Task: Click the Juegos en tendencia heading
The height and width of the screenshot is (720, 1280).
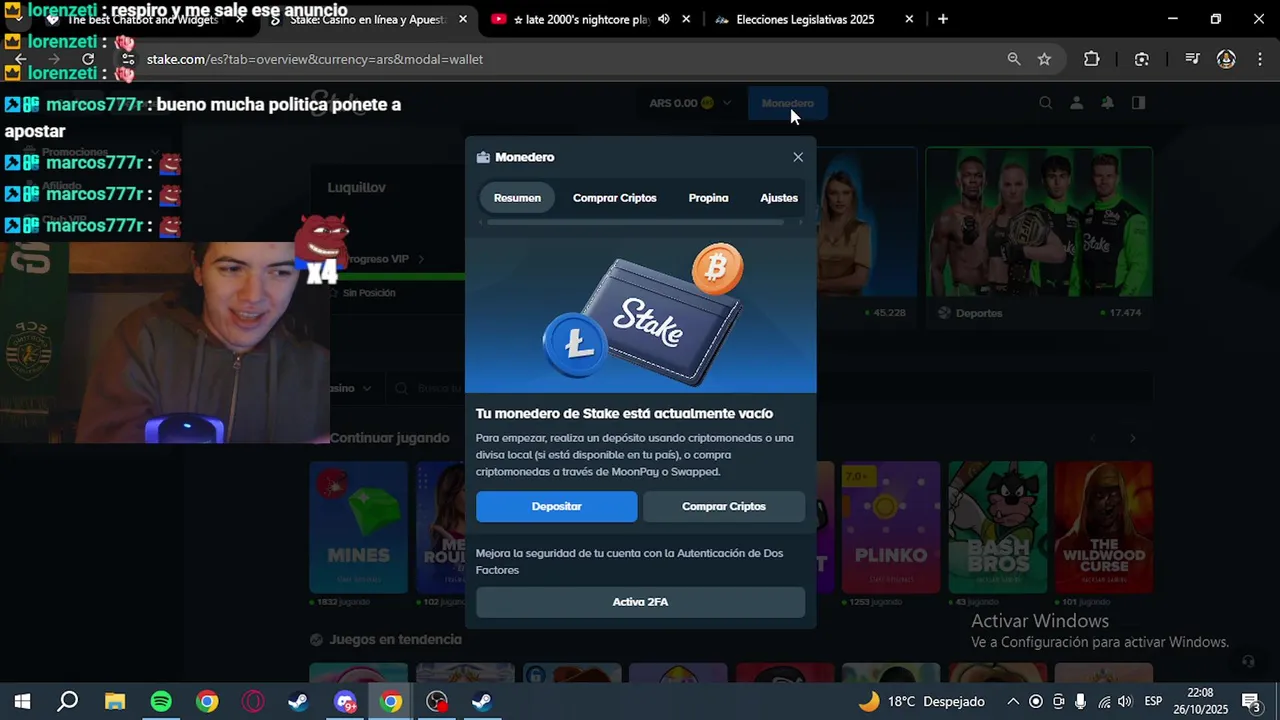Action: (x=396, y=640)
